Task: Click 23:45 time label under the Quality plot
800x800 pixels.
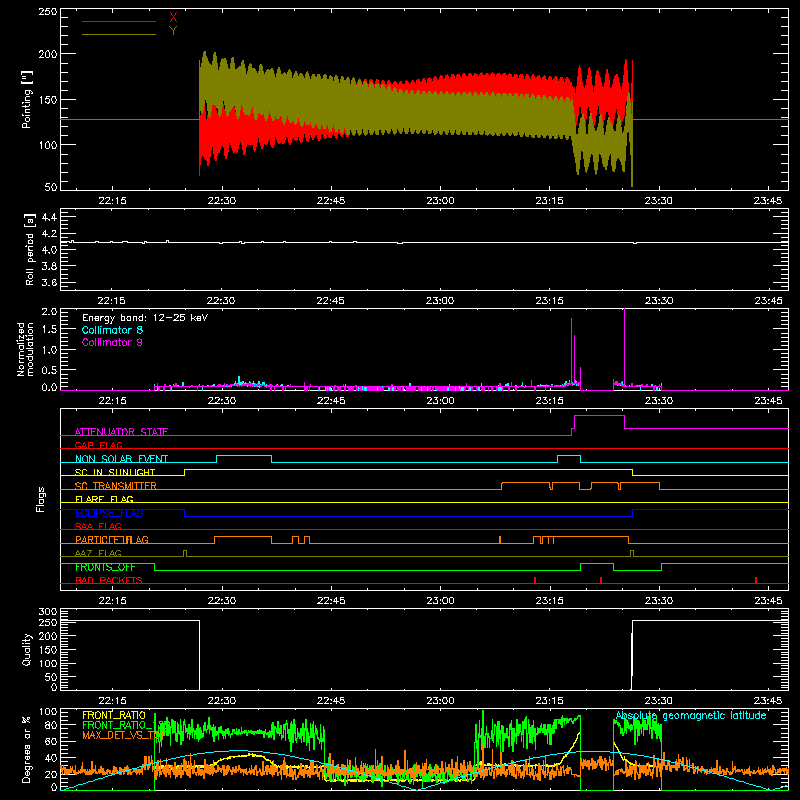Action: (x=768, y=701)
